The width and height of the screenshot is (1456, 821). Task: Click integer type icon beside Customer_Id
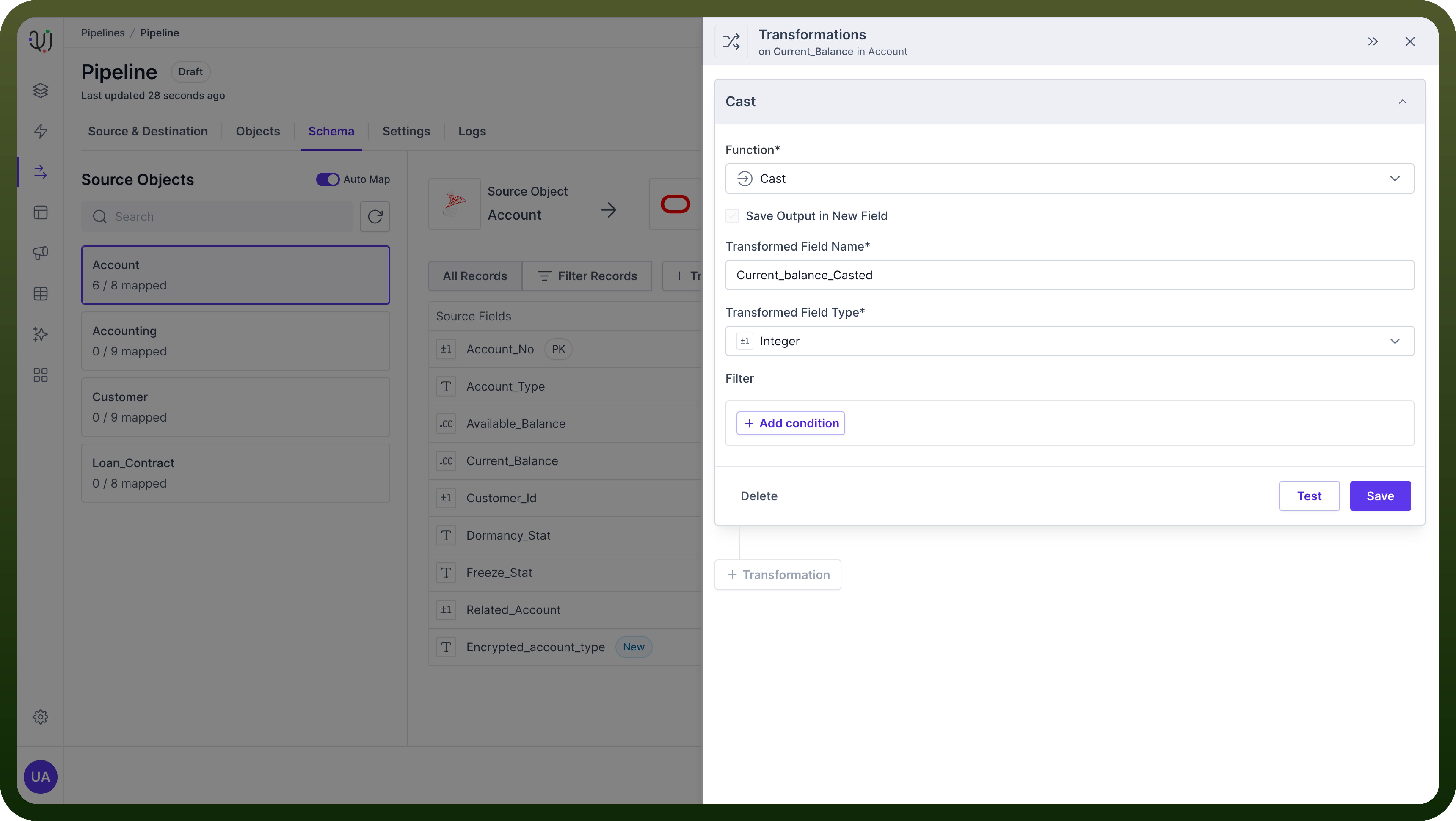[446, 498]
